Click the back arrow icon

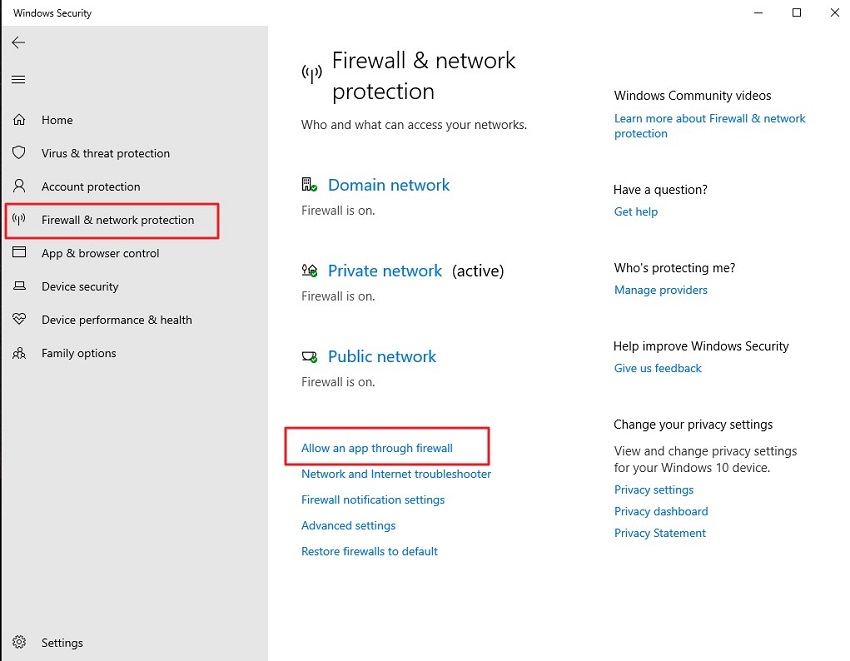(19, 43)
